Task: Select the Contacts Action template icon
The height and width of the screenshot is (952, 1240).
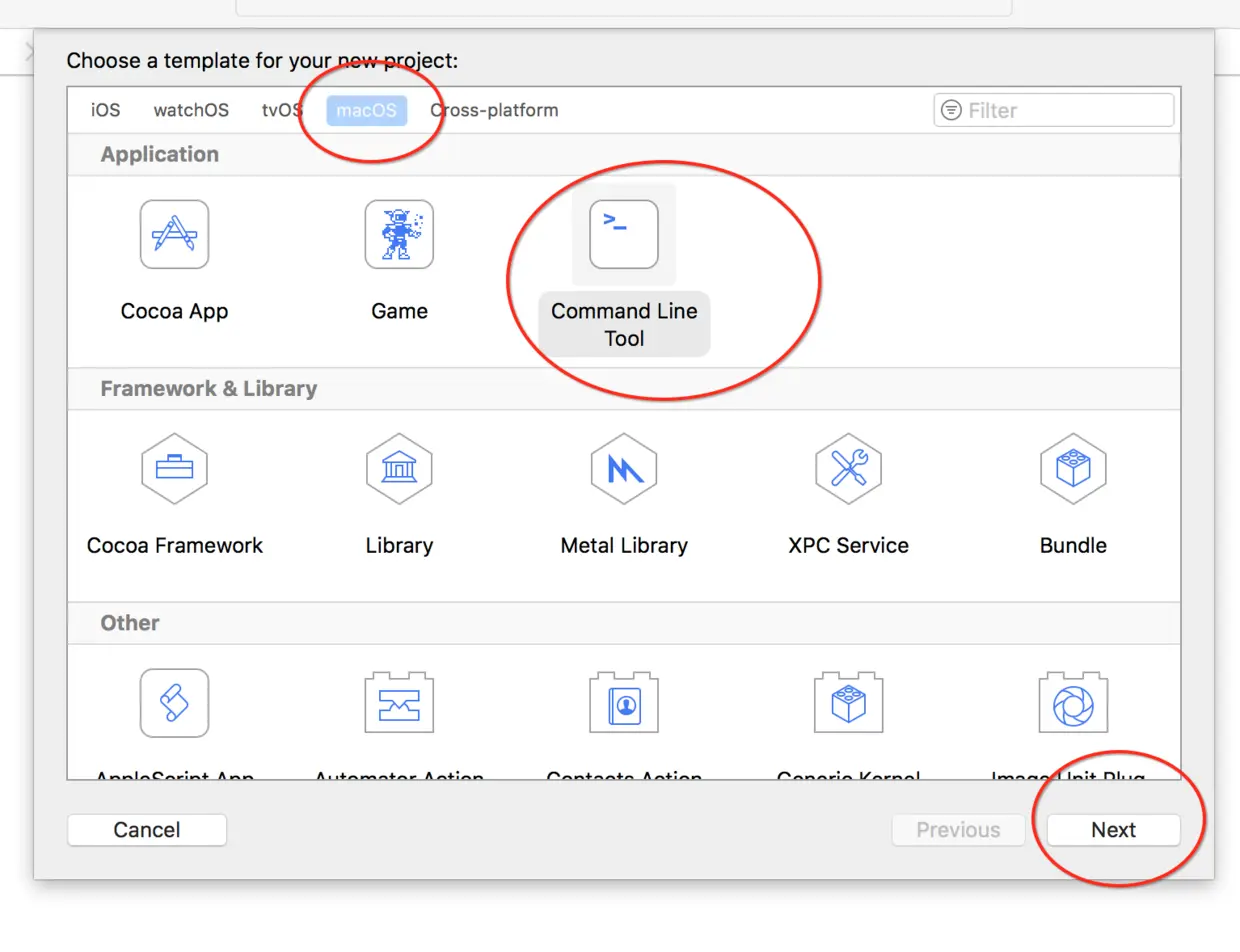Action: pyautogui.click(x=624, y=703)
